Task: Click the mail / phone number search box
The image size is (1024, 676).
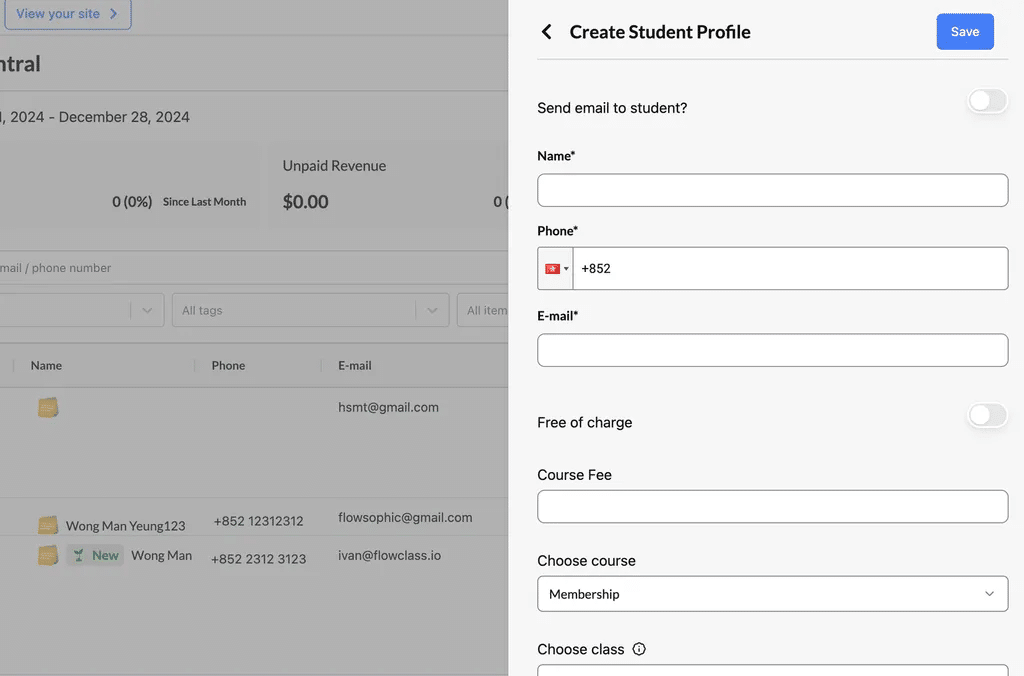Action: click(254, 268)
